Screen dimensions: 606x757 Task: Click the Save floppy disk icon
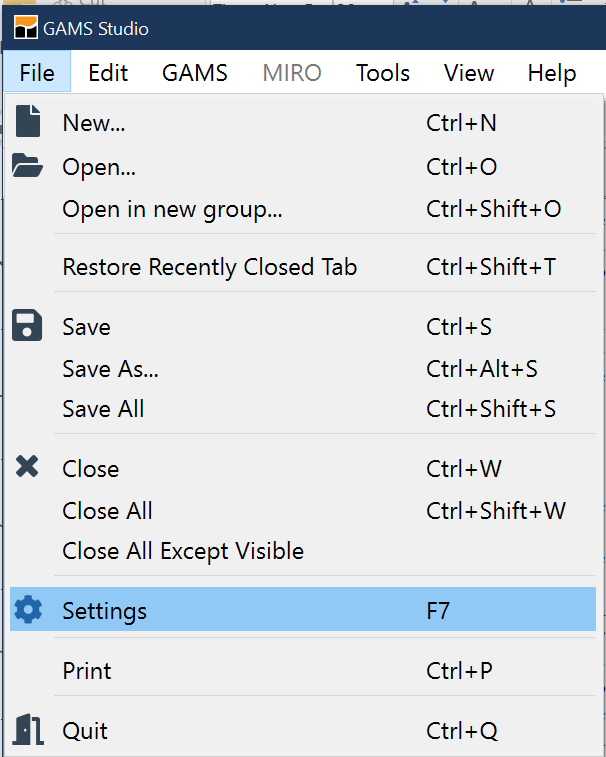tap(28, 326)
